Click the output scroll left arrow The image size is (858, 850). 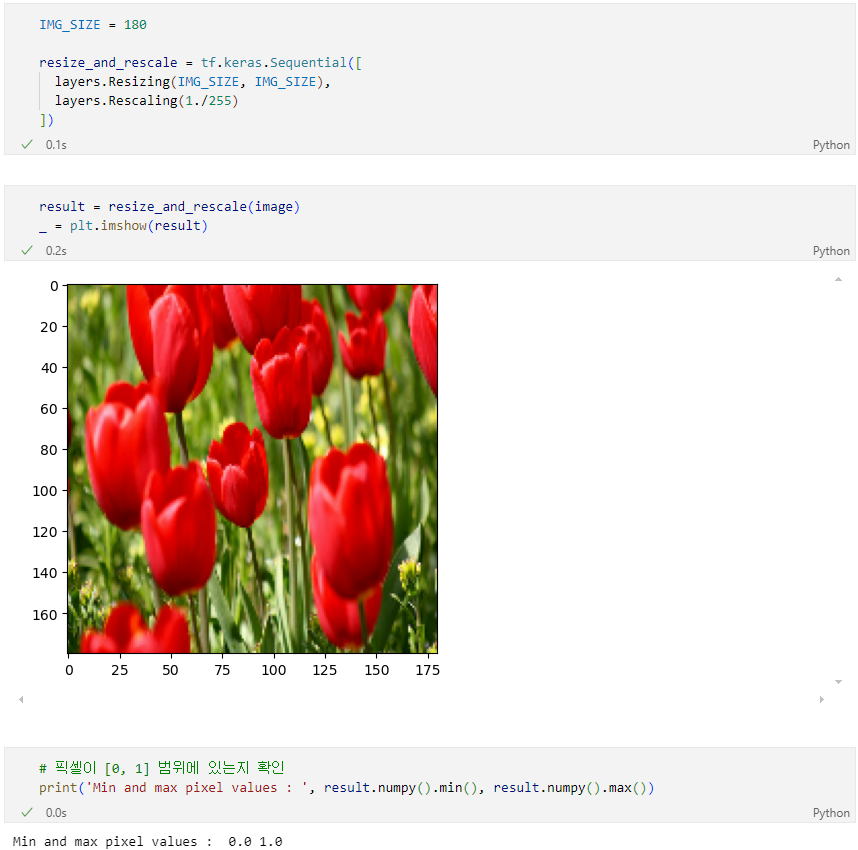pos(21,699)
